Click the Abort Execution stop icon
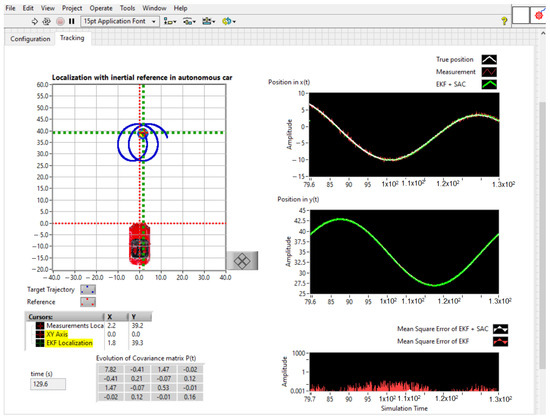The height and width of the screenshot is (418, 550). (x=60, y=21)
